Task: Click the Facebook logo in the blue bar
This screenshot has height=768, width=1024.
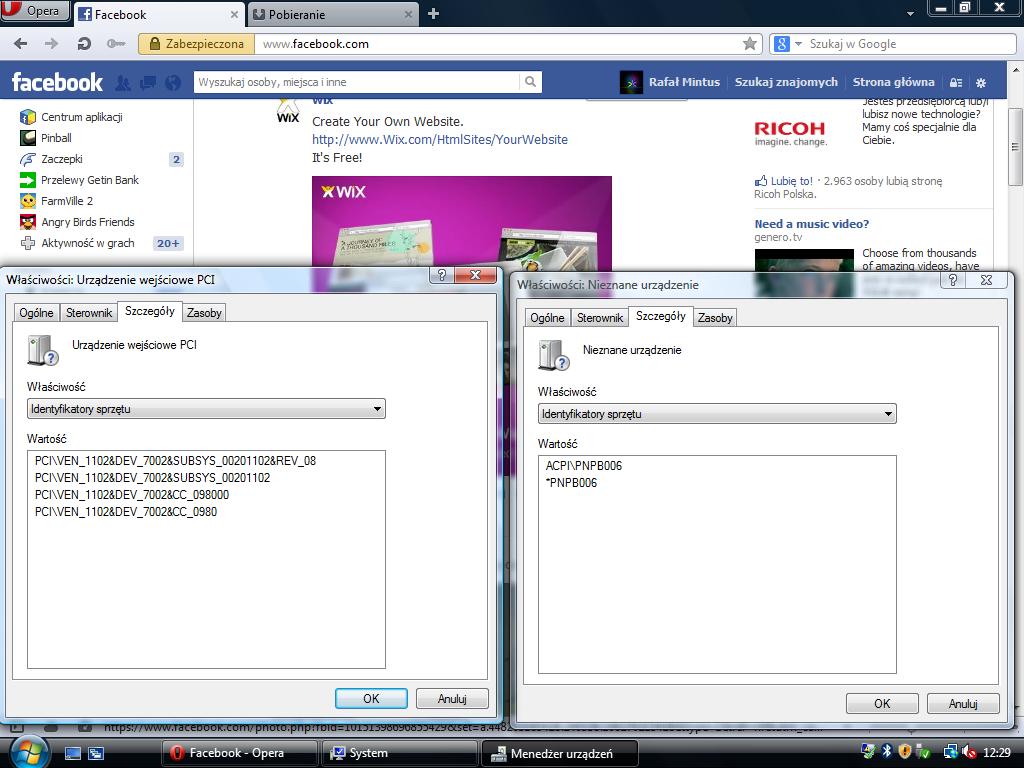Action: 57,82
